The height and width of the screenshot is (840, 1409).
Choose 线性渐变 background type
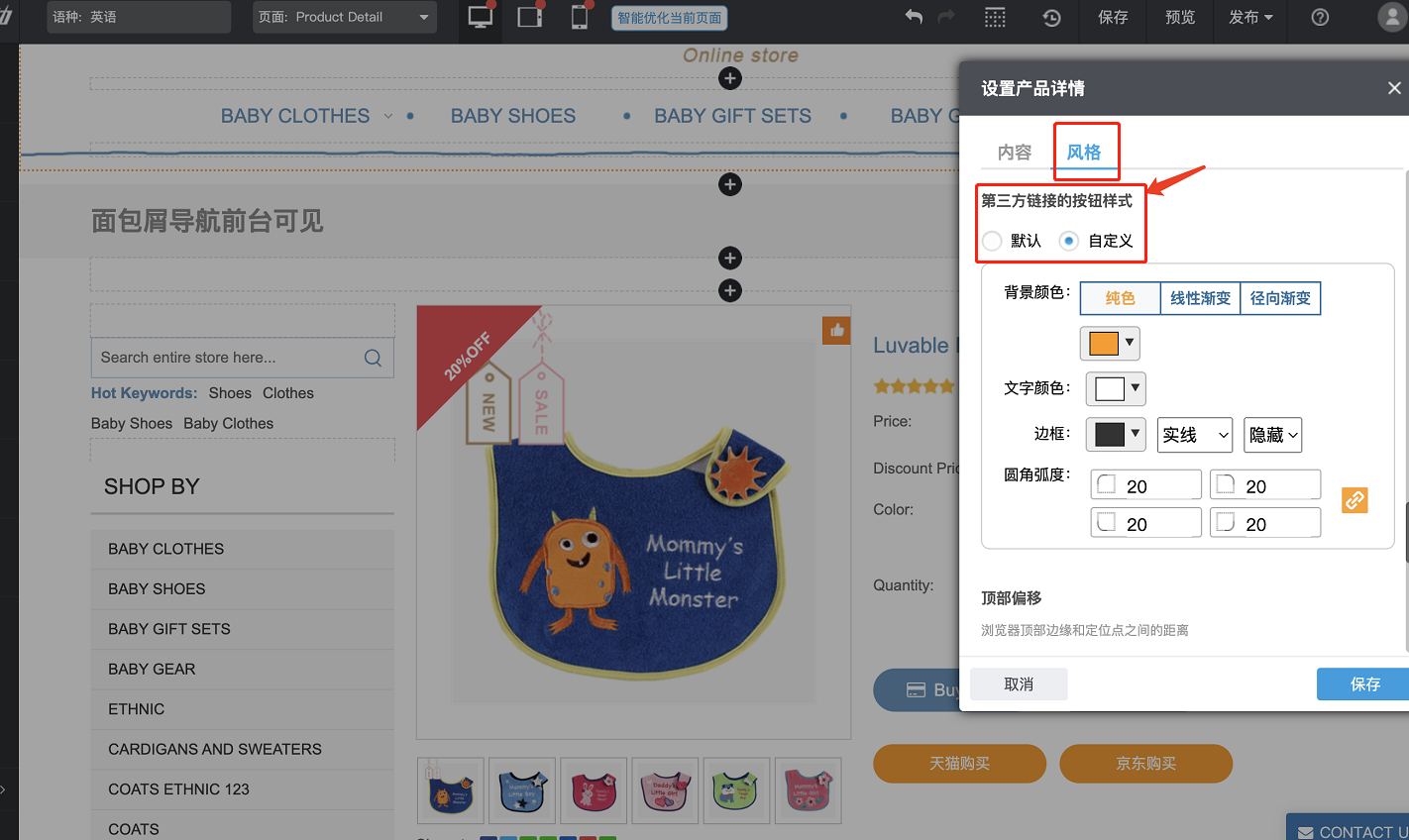(1200, 298)
